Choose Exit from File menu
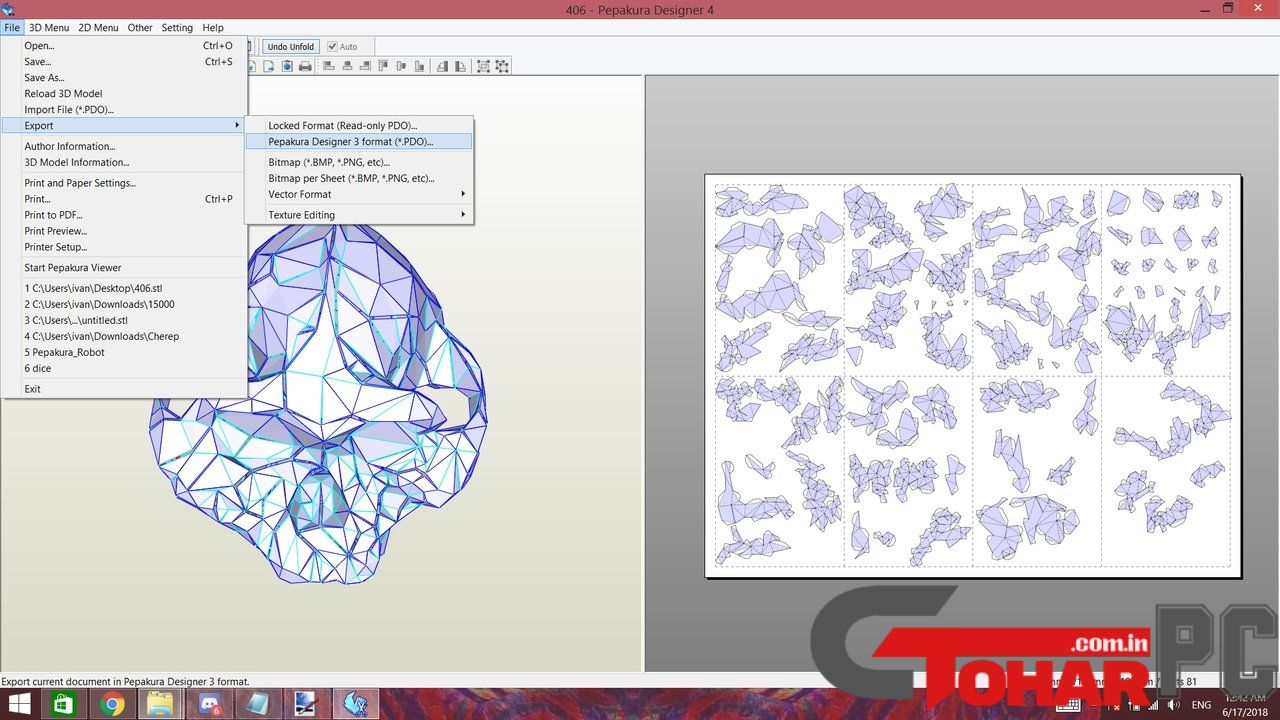The height and width of the screenshot is (720, 1280). [124, 389]
